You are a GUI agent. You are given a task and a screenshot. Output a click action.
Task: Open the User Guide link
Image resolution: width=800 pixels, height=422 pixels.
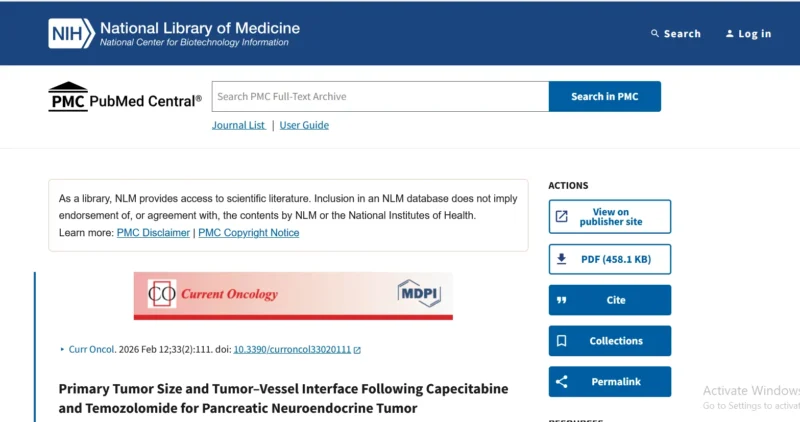[304, 125]
